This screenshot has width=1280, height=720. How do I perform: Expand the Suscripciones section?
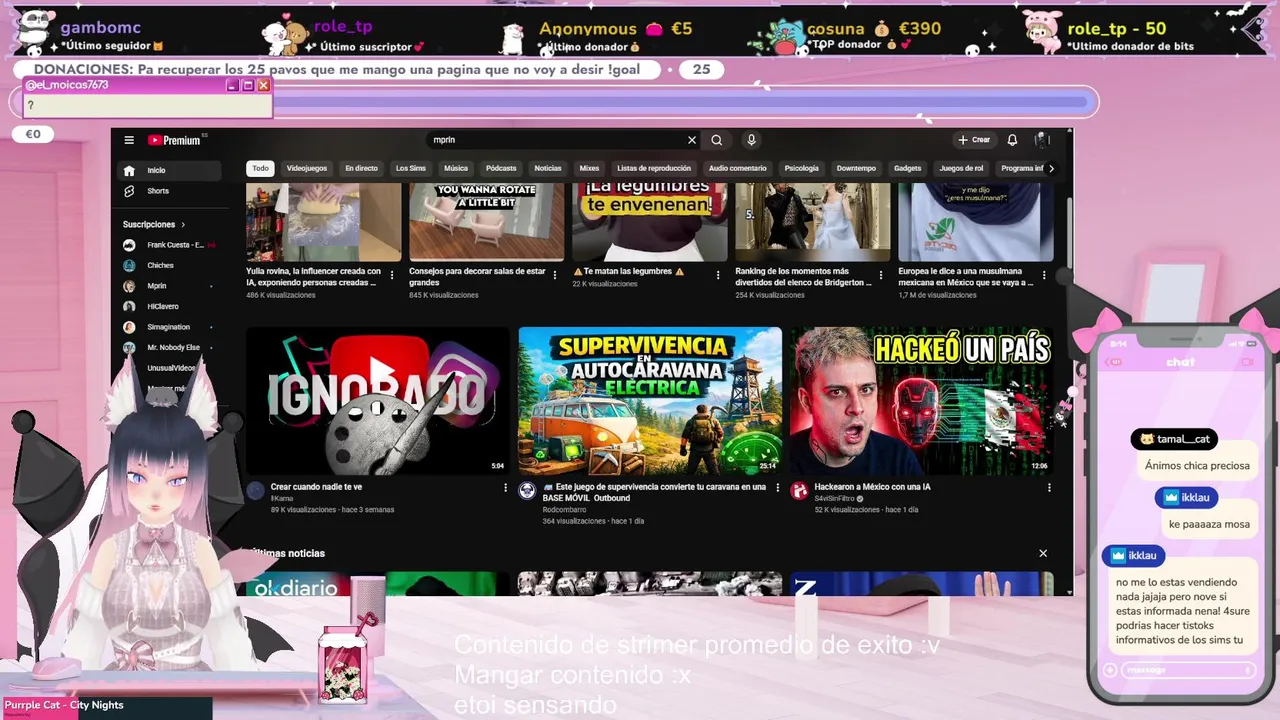tap(154, 224)
